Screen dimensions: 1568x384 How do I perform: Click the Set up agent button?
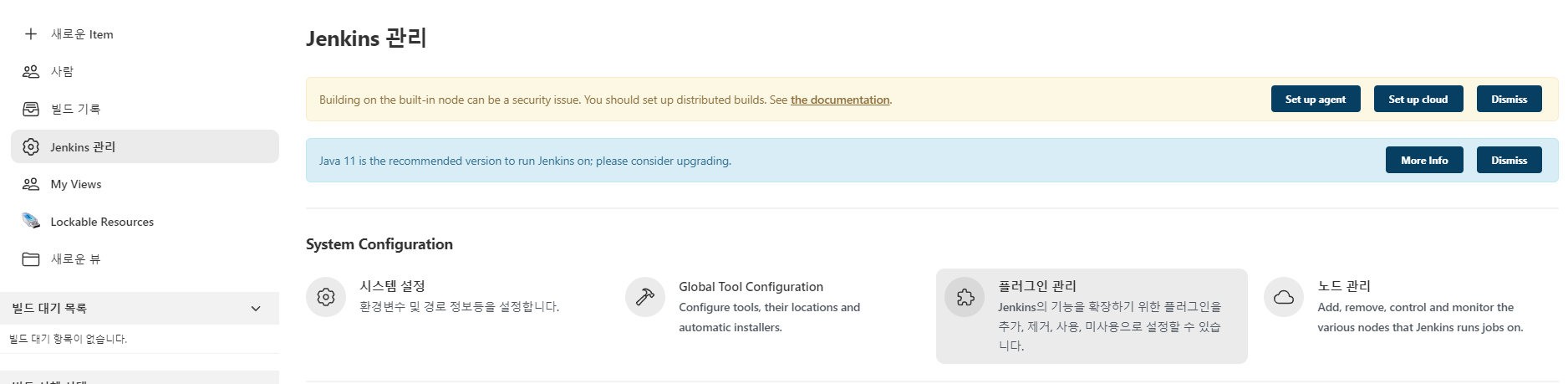pos(1316,99)
